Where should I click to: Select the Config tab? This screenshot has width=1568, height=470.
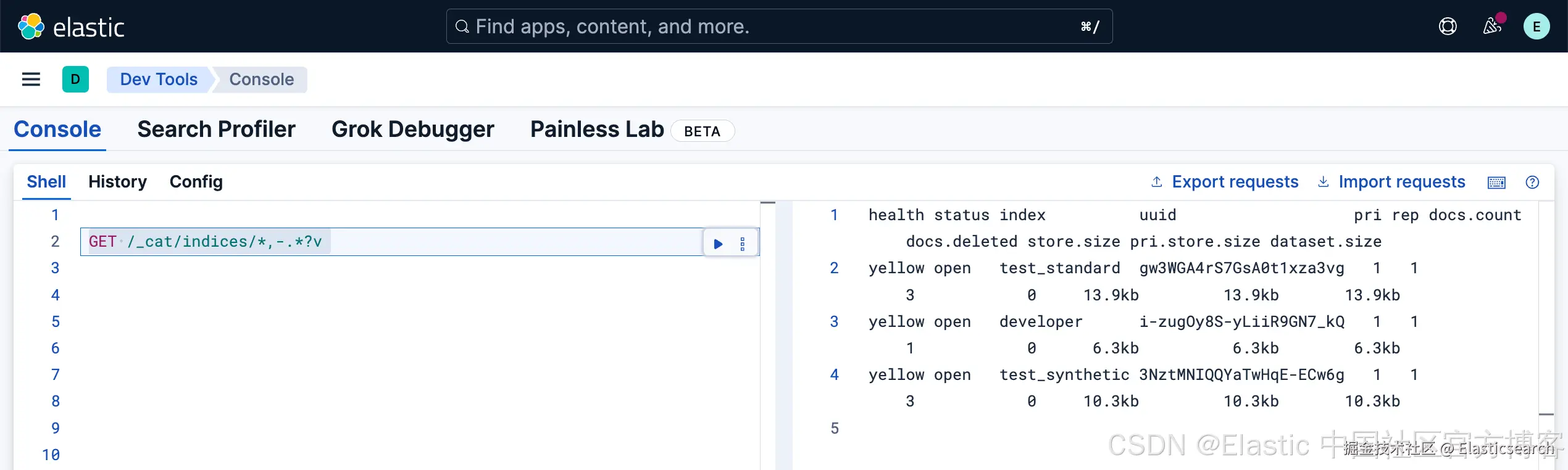point(196,182)
